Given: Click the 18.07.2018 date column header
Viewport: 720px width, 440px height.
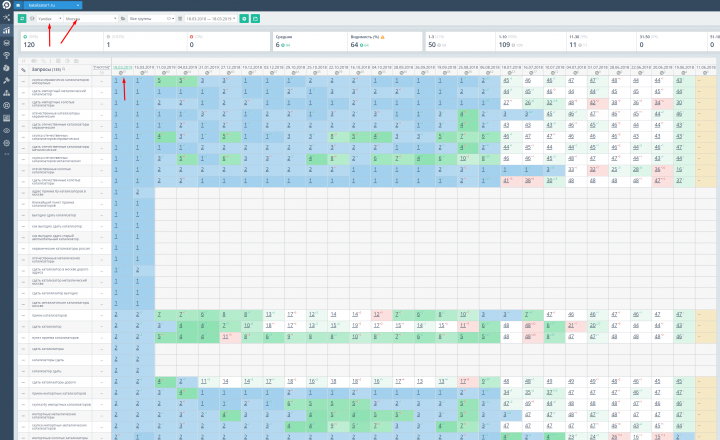Looking at the screenshot, I should click(x=511, y=67).
